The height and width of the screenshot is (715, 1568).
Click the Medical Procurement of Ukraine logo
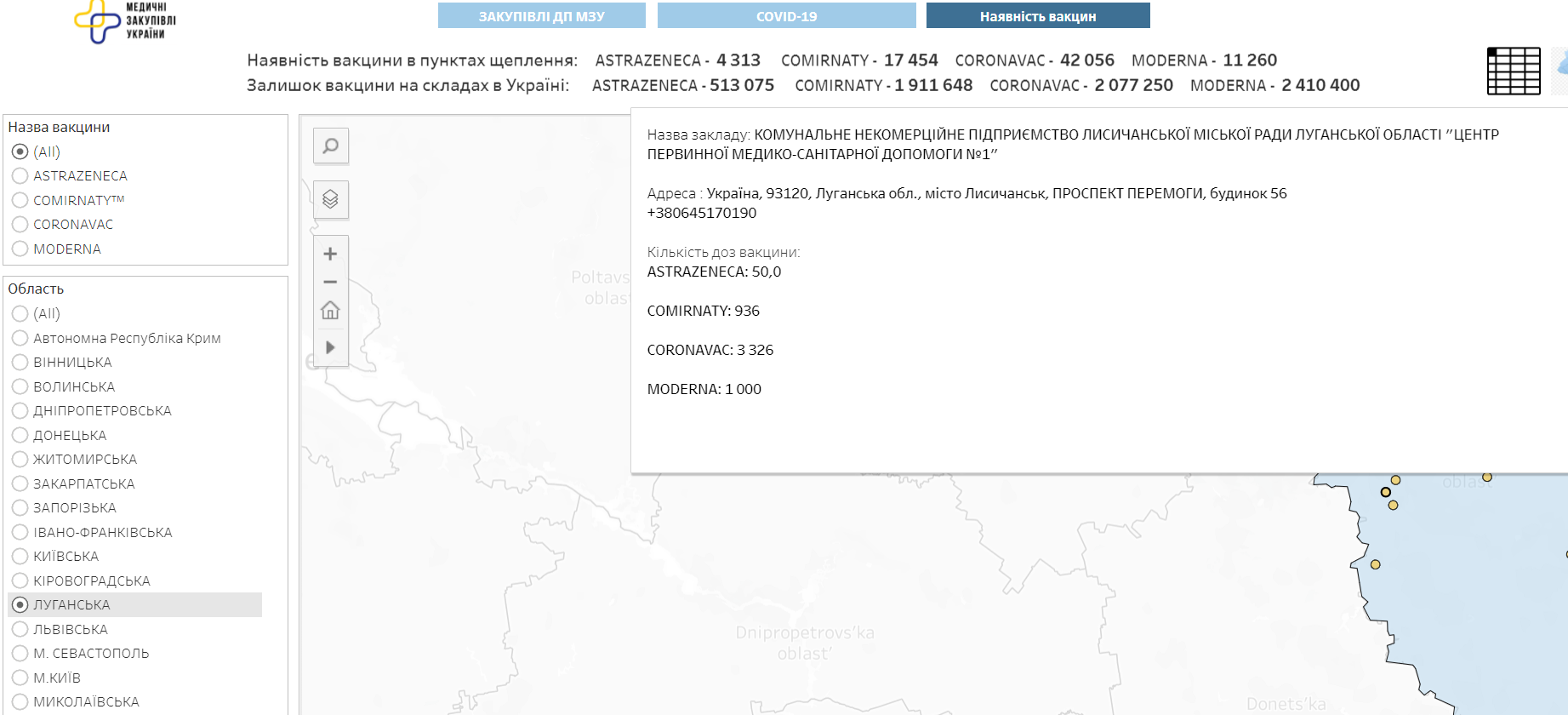[125, 21]
